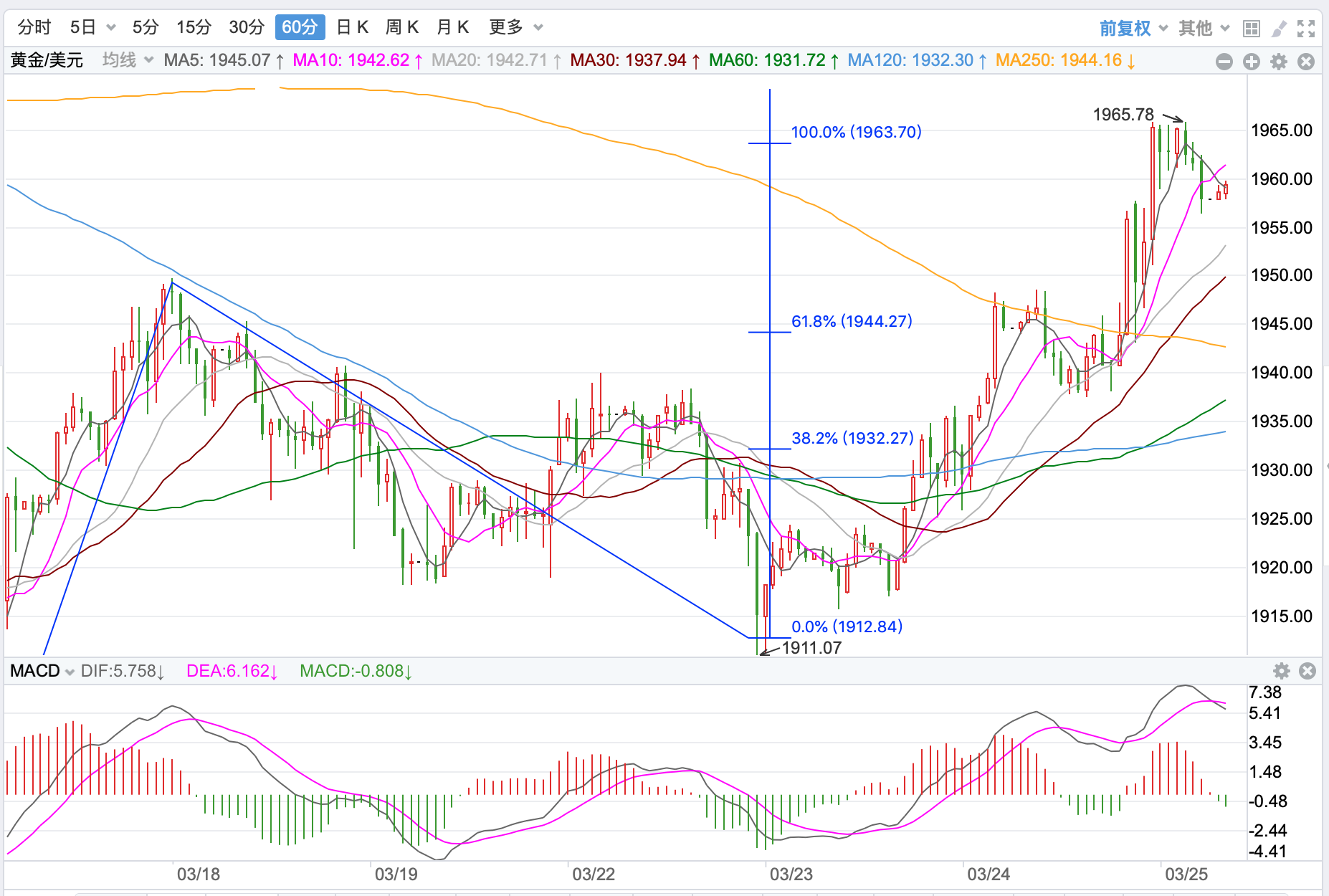Click the plus zoom-in icon on main chart
This screenshot has height=896, width=1329.
tap(1252, 62)
